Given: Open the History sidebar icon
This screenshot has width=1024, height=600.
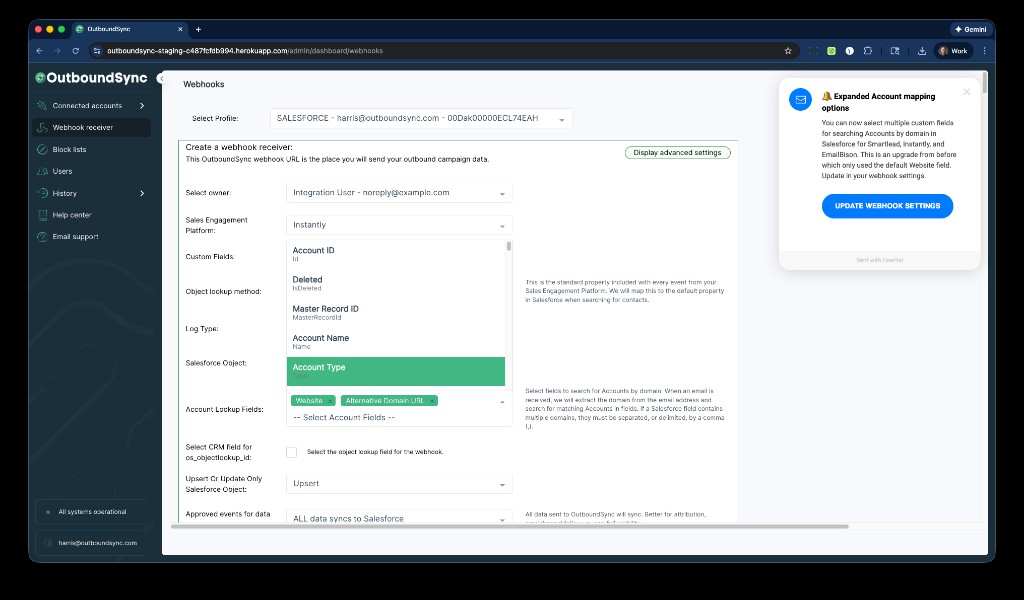Looking at the screenshot, I should pos(42,192).
